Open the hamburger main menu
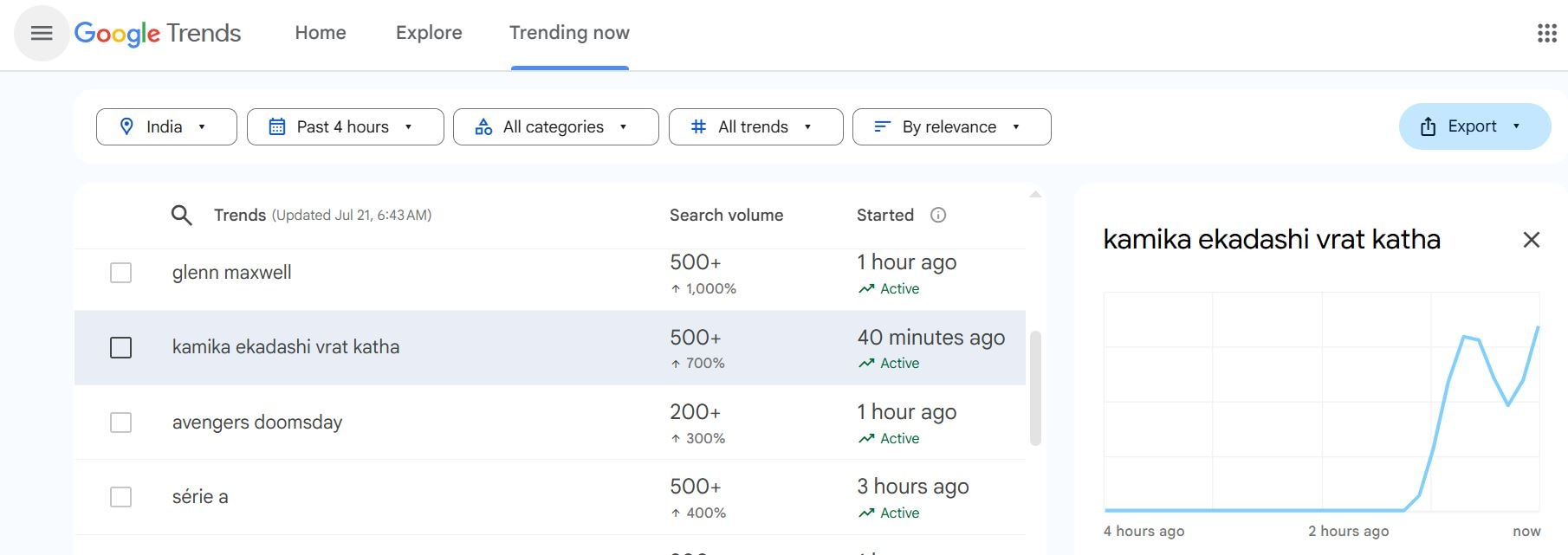This screenshot has width=1568, height=555. 42,33
